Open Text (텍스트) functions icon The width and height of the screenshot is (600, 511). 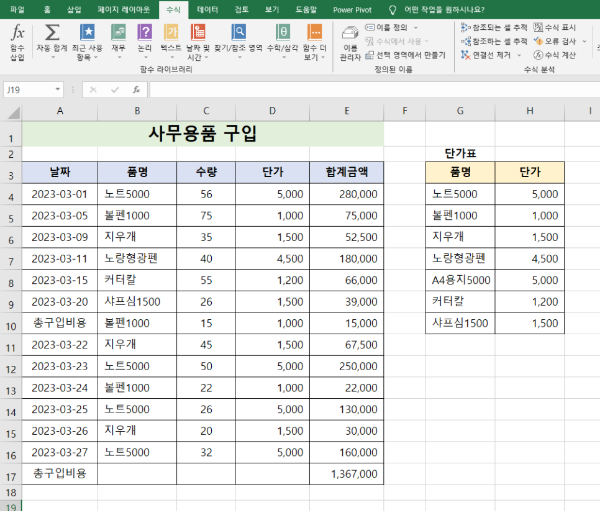coord(171,32)
